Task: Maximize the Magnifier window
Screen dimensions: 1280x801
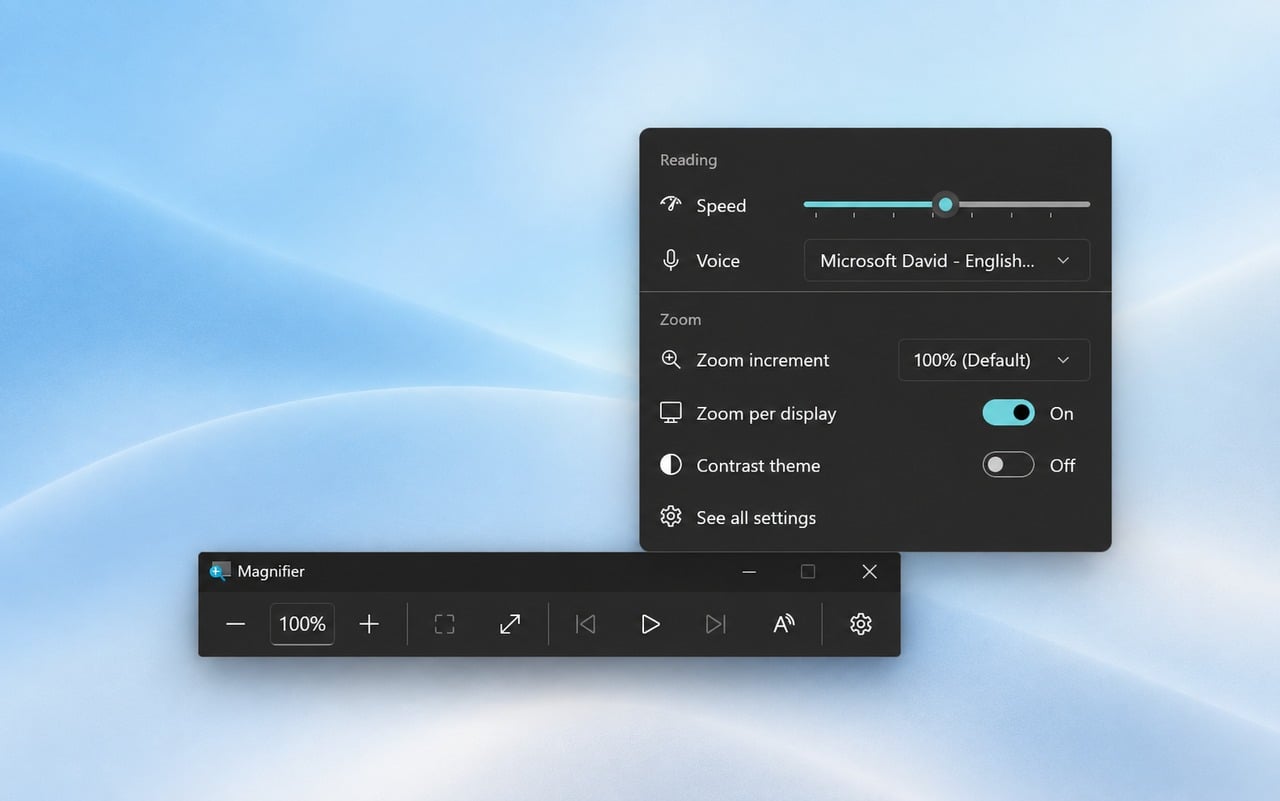Action: [x=808, y=572]
